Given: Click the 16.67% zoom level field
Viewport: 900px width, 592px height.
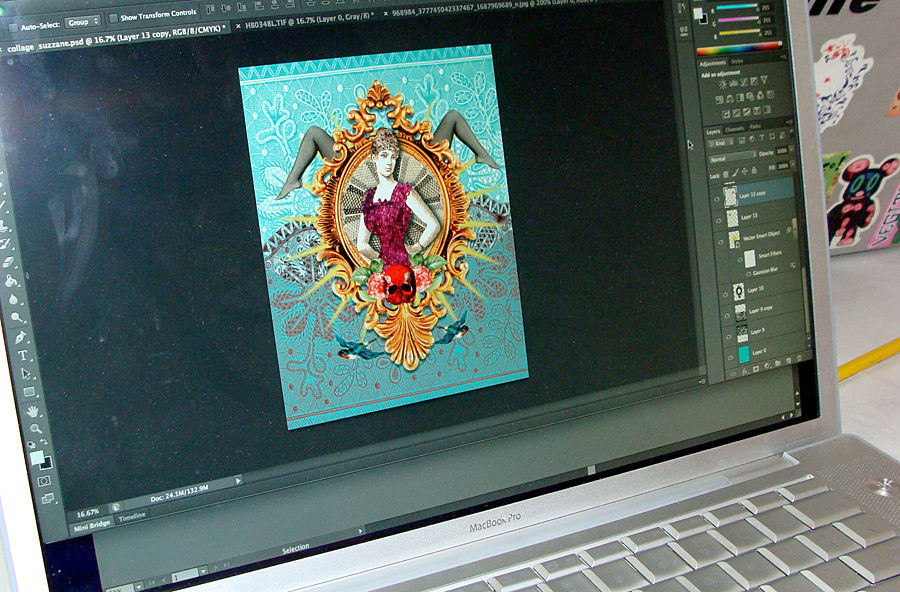Looking at the screenshot, I should point(88,512).
